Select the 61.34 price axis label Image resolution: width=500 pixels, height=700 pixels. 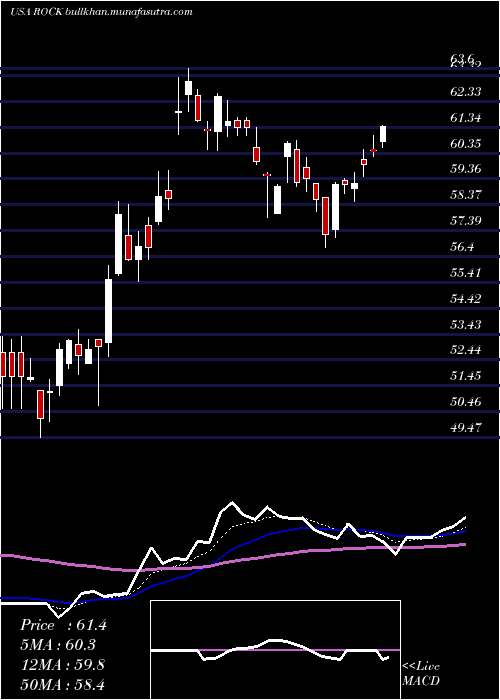(466, 118)
